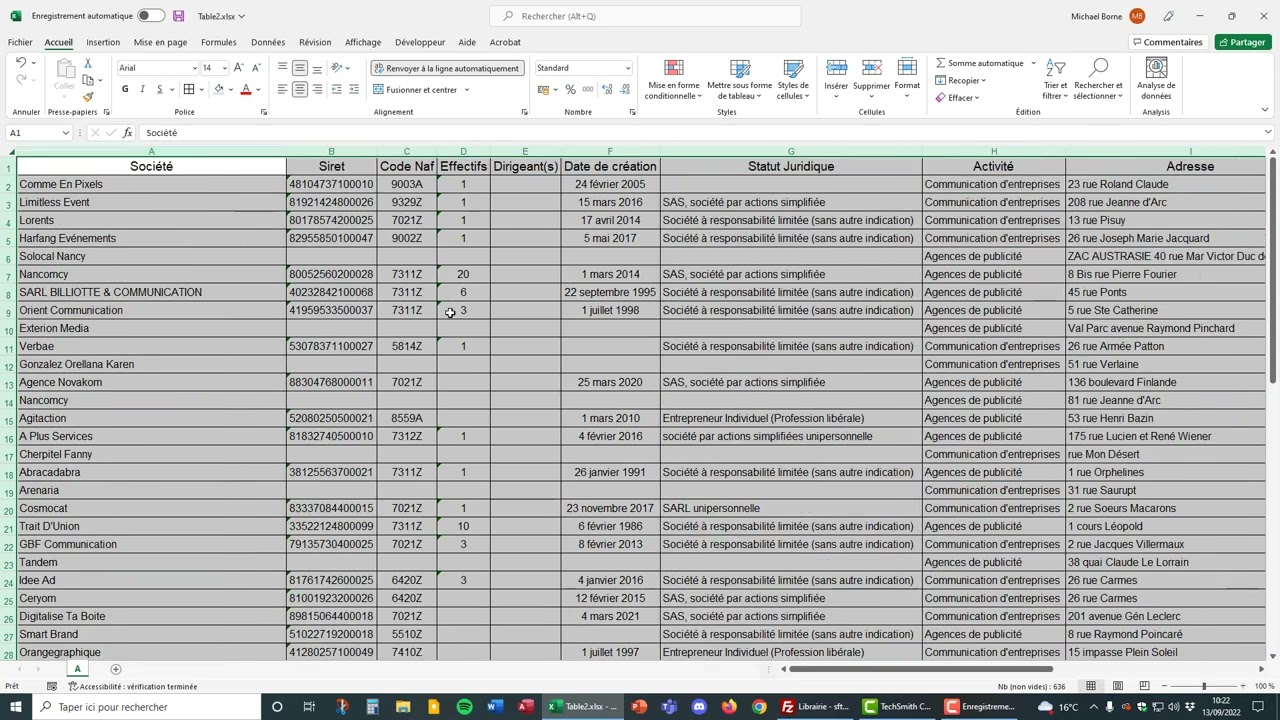
Task: Switch to Page Layout view in status bar
Action: [1117, 686]
